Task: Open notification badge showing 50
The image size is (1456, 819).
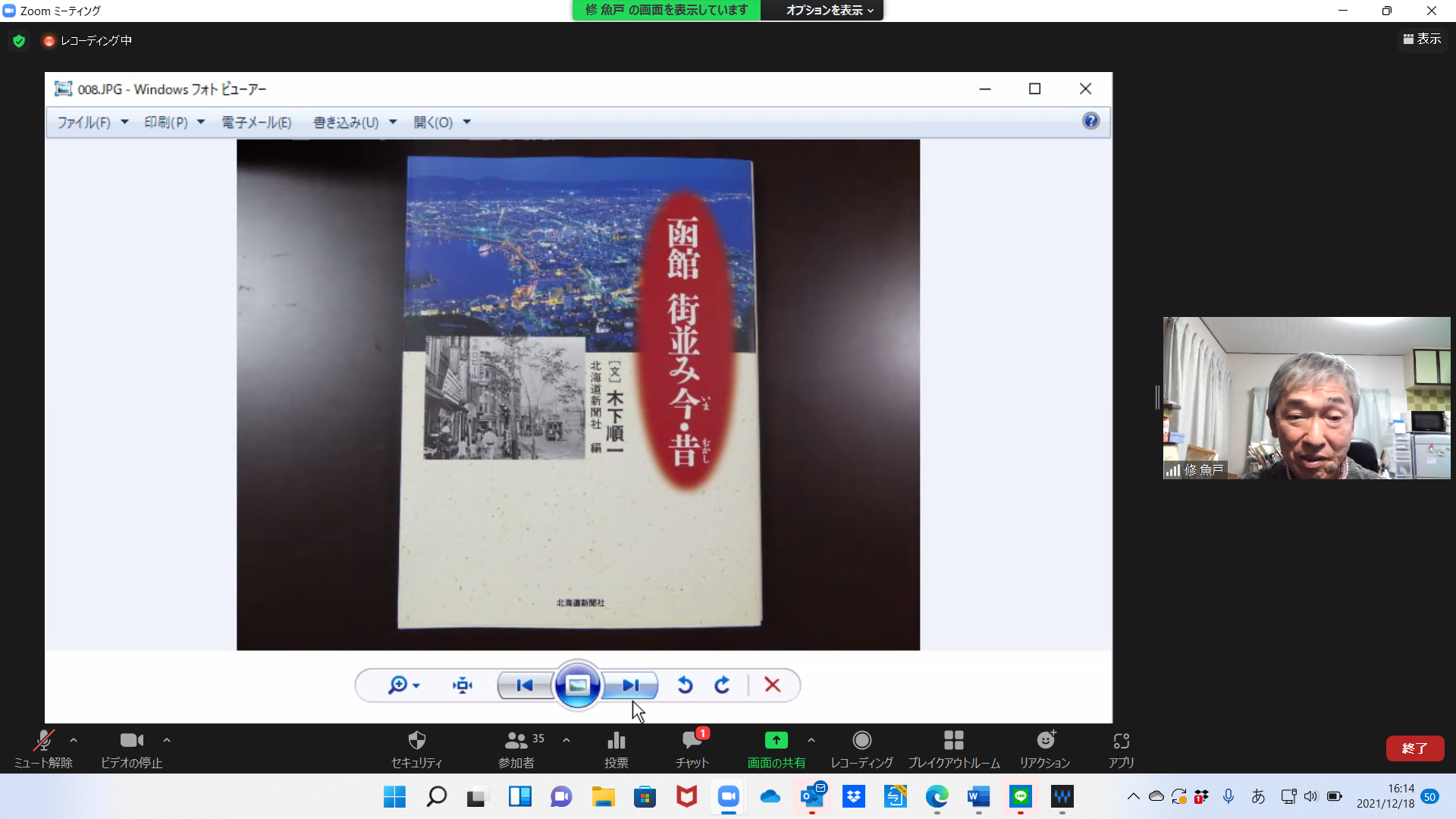Action: pos(1430,797)
